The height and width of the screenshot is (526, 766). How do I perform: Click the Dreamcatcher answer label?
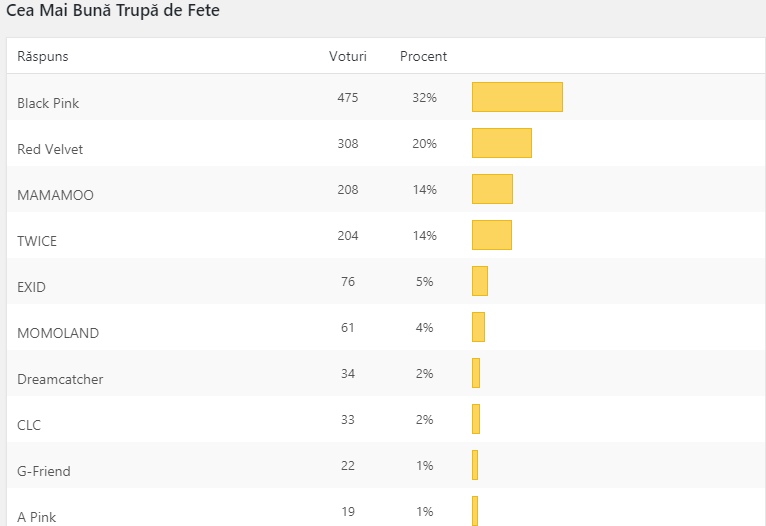coord(60,379)
